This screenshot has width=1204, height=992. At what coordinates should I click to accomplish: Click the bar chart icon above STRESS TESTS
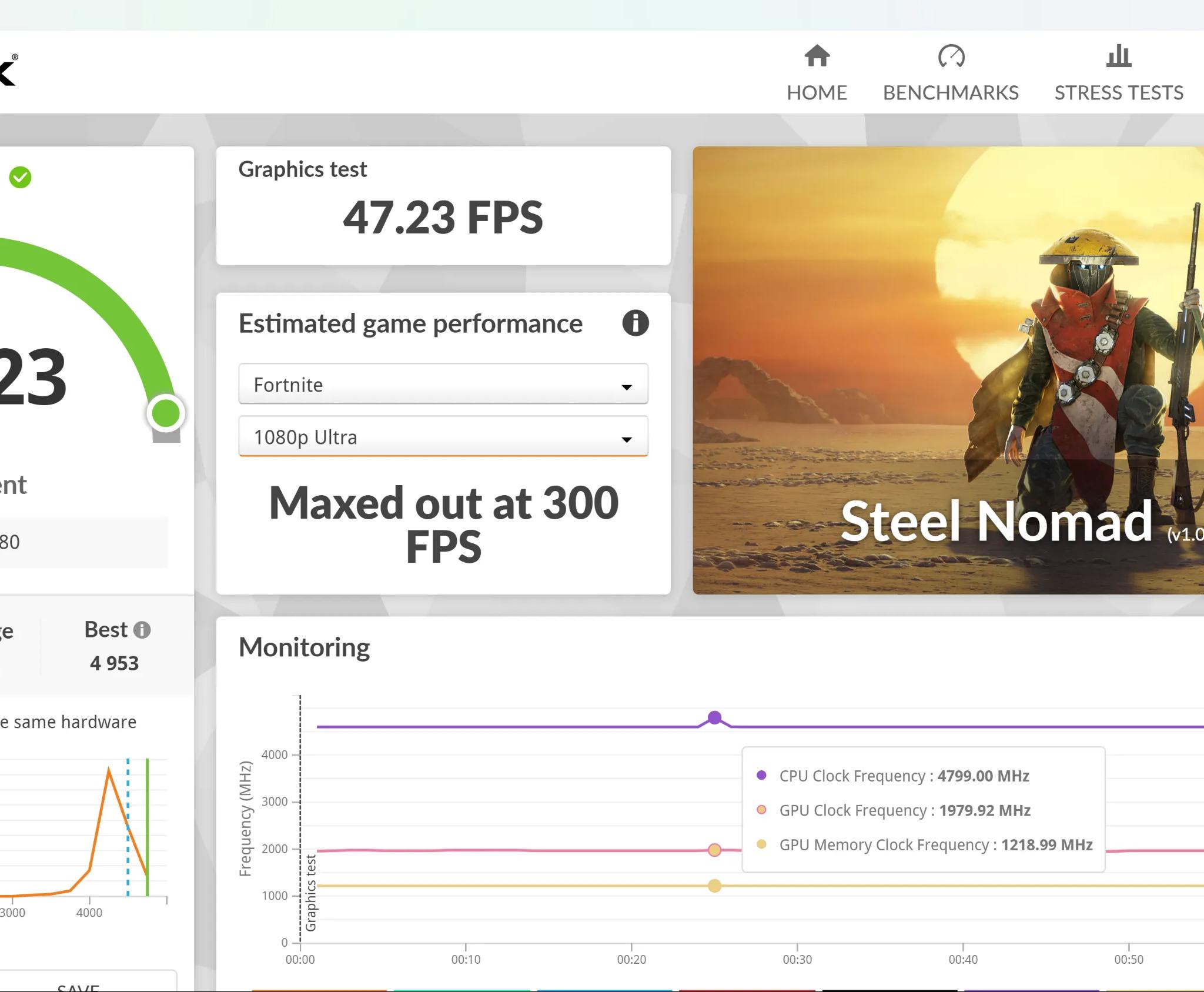1119,56
